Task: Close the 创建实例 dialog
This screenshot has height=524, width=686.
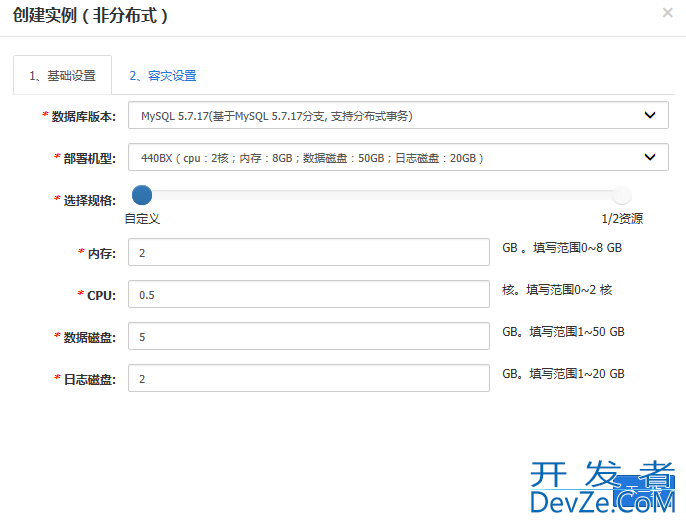Action: [x=667, y=13]
